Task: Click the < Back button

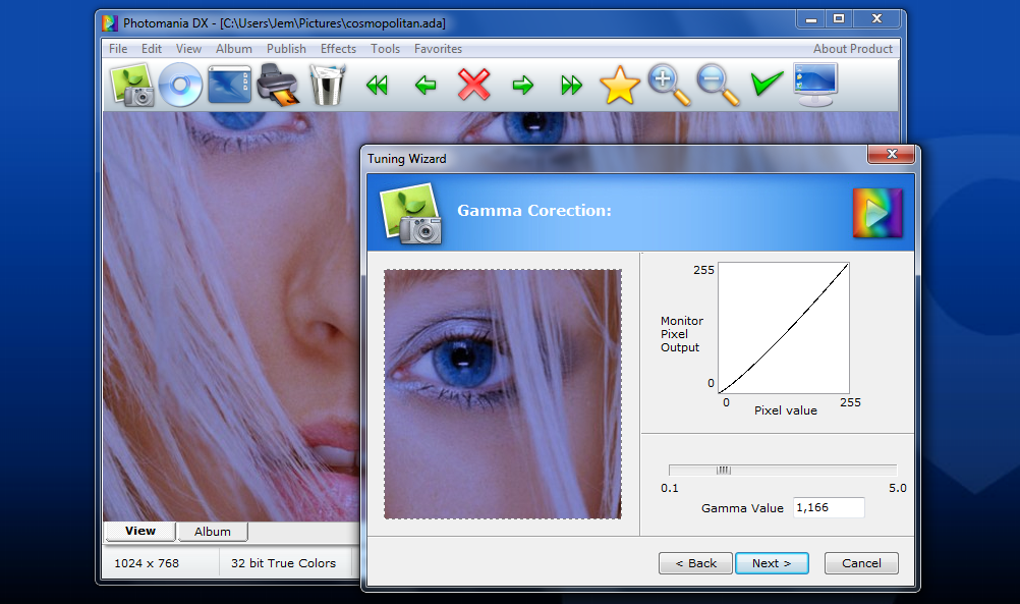Action: 695,563
